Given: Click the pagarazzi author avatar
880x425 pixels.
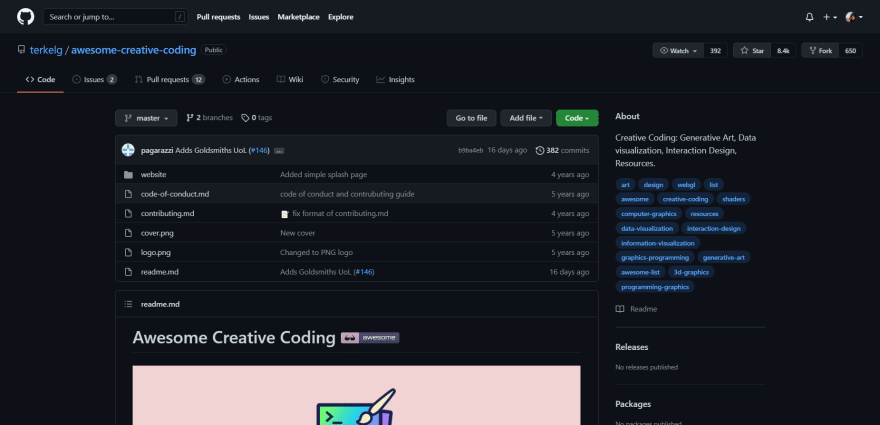Looking at the screenshot, I should [129, 150].
